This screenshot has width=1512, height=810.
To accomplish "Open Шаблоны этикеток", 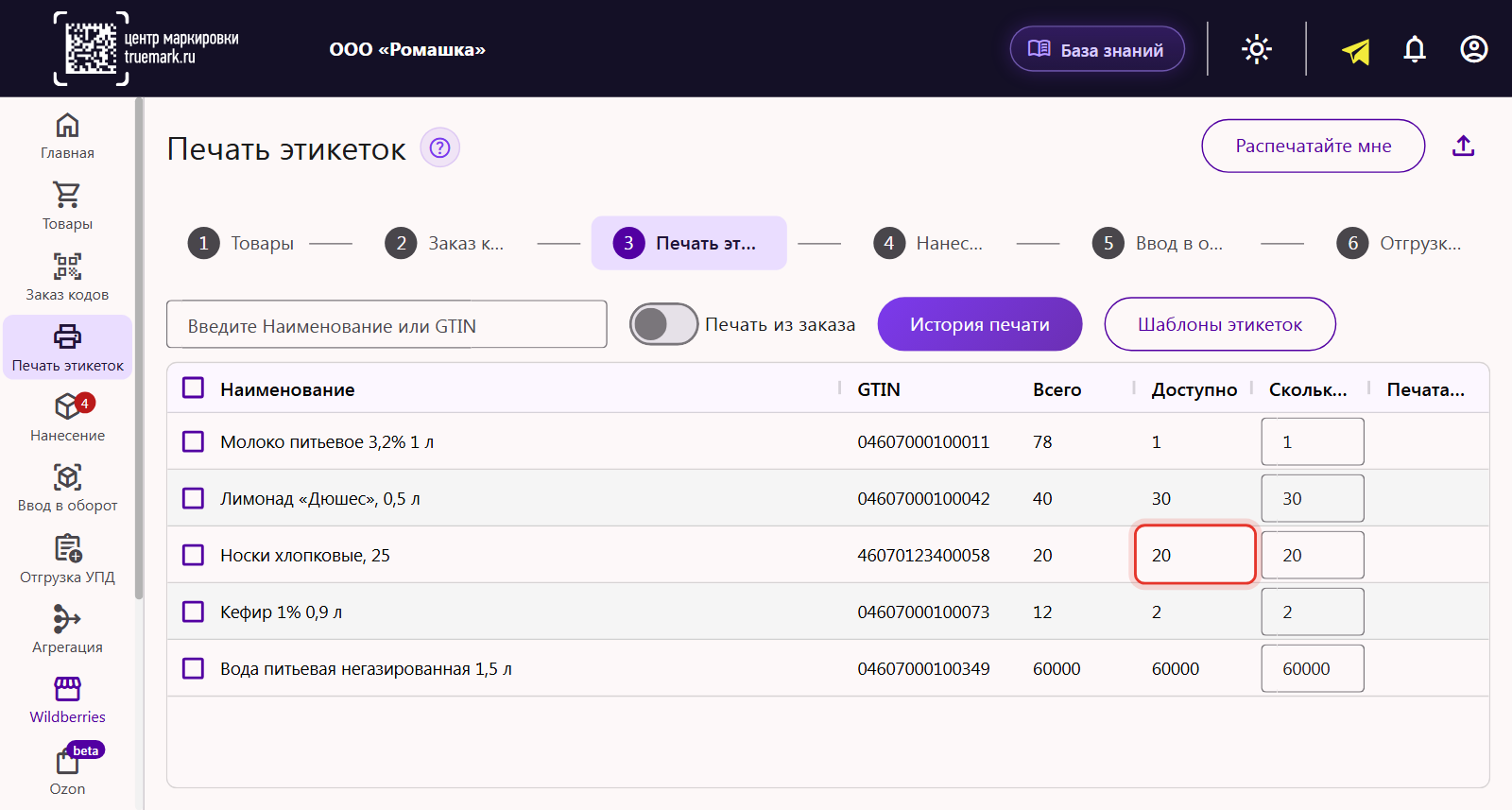I will tap(1220, 324).
